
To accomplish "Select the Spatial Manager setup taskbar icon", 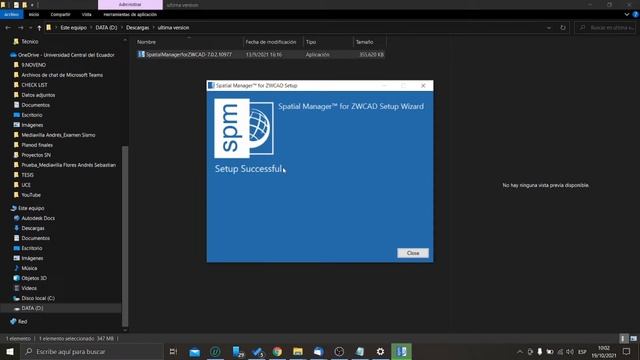I will pyautogui.click(x=401, y=351).
